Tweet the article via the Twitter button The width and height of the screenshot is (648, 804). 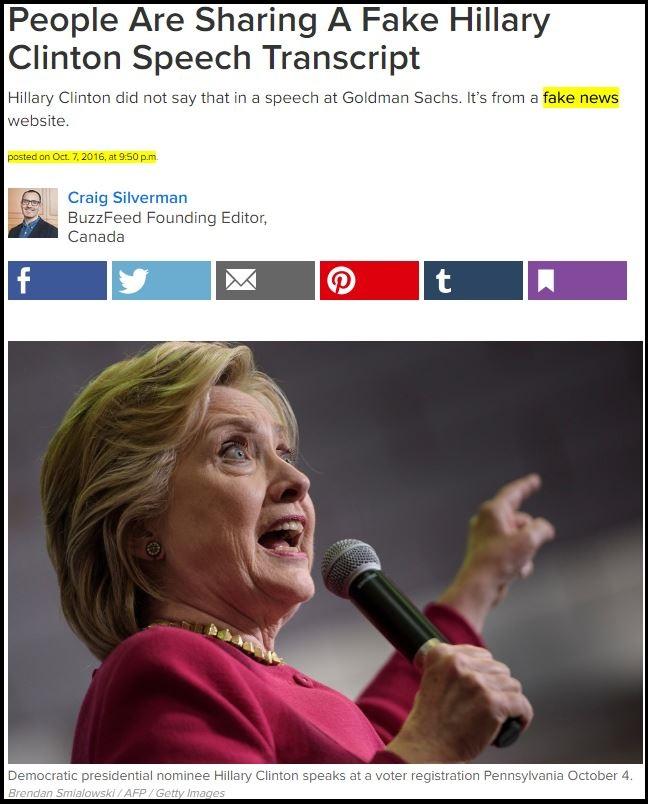point(161,280)
